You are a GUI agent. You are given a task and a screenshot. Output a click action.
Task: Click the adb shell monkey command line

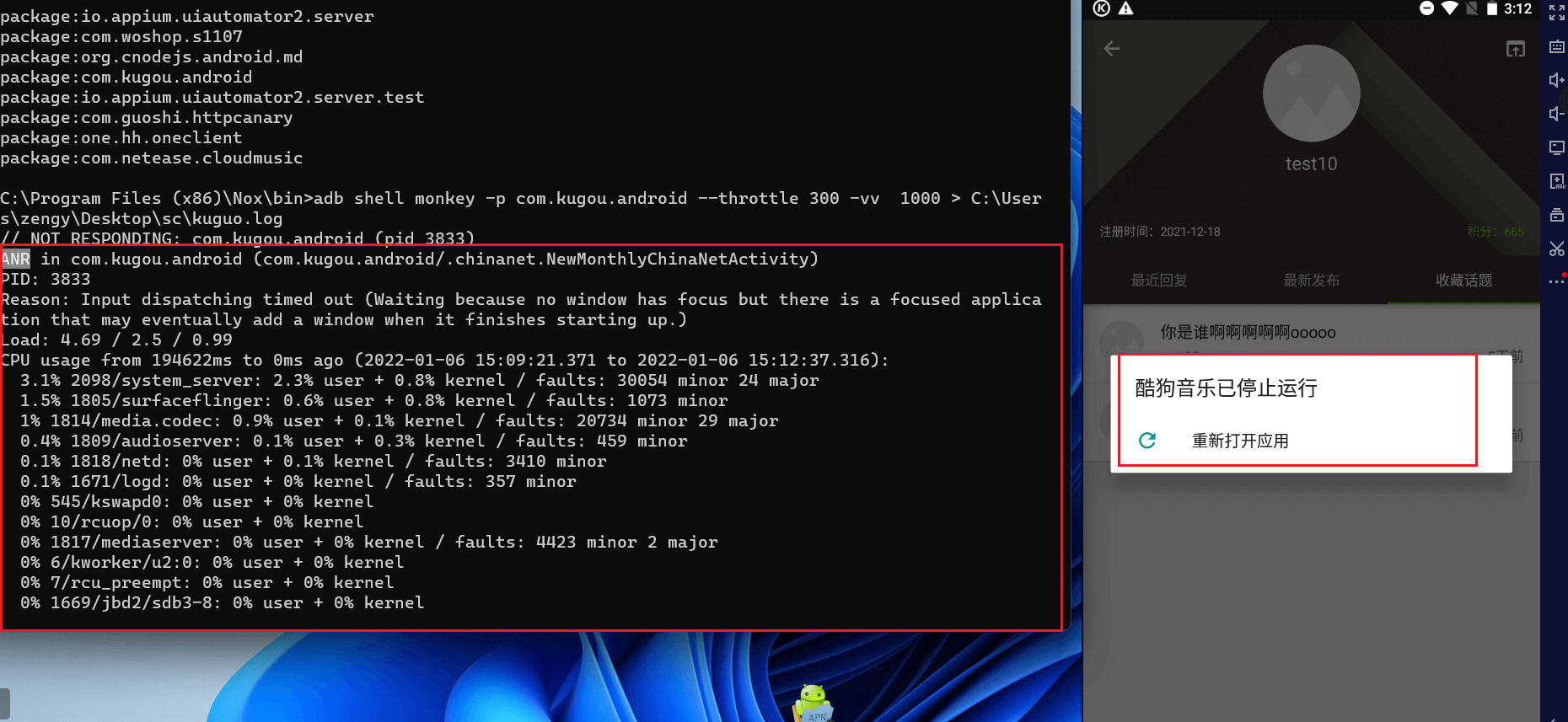point(521,208)
